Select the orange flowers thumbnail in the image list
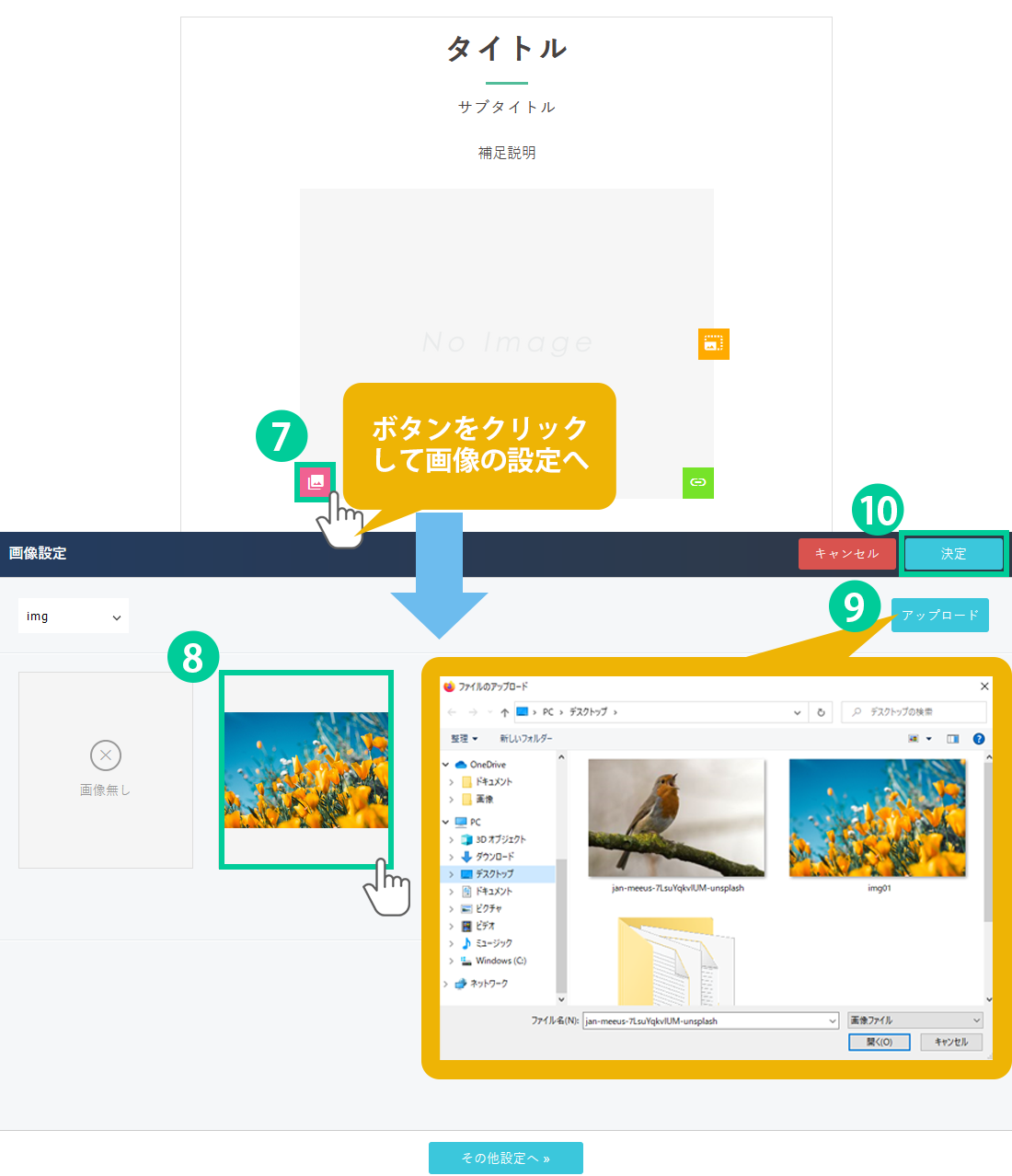Image resolution: width=1012 pixels, height=1176 pixels. (306, 769)
